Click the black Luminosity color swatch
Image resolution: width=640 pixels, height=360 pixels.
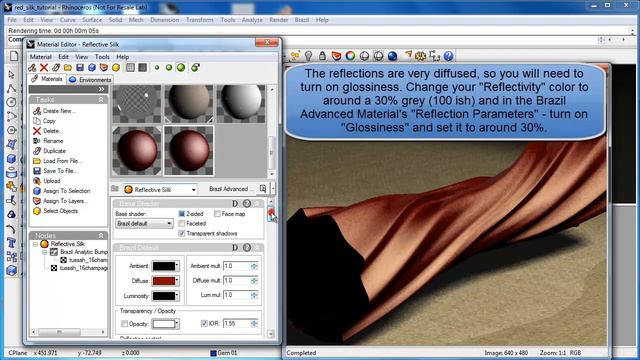[x=163, y=296]
